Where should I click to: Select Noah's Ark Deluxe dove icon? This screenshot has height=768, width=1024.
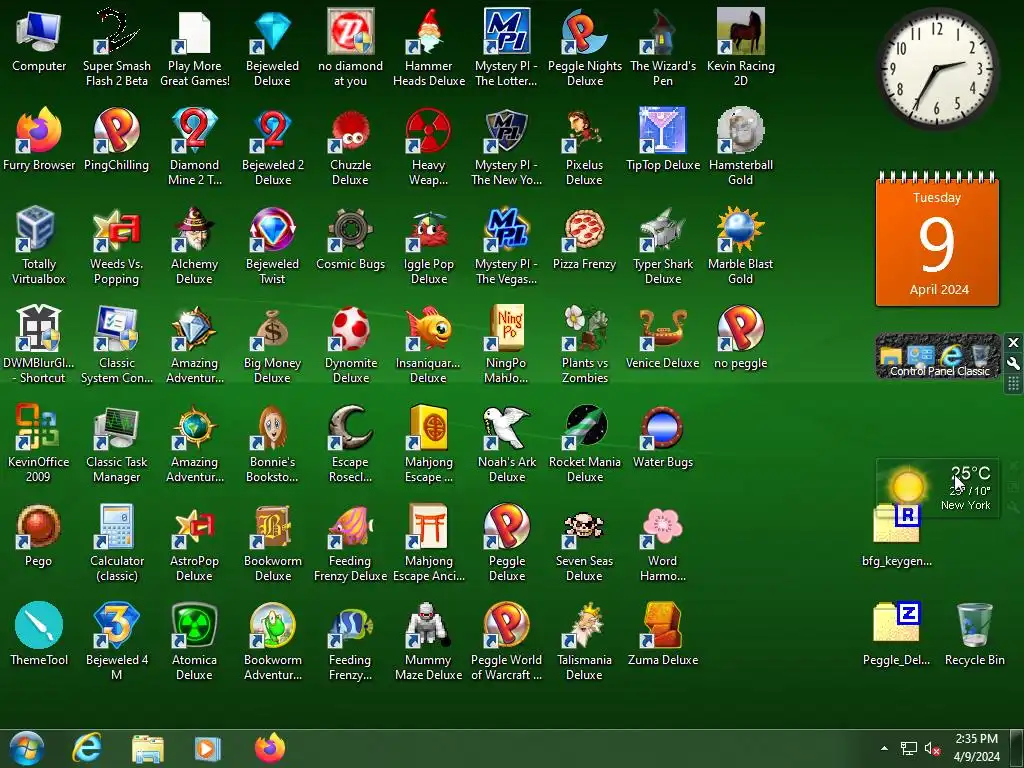tap(506, 428)
